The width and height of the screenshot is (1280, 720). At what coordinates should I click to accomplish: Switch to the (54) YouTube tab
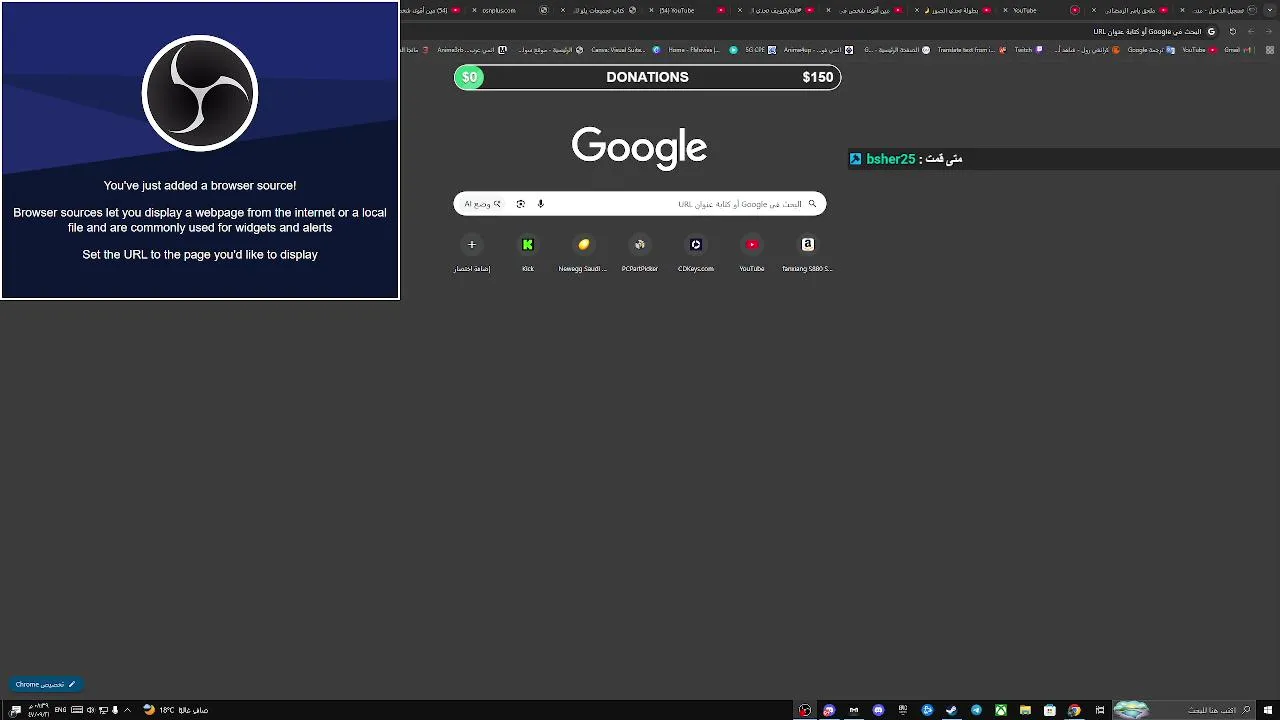click(686, 10)
